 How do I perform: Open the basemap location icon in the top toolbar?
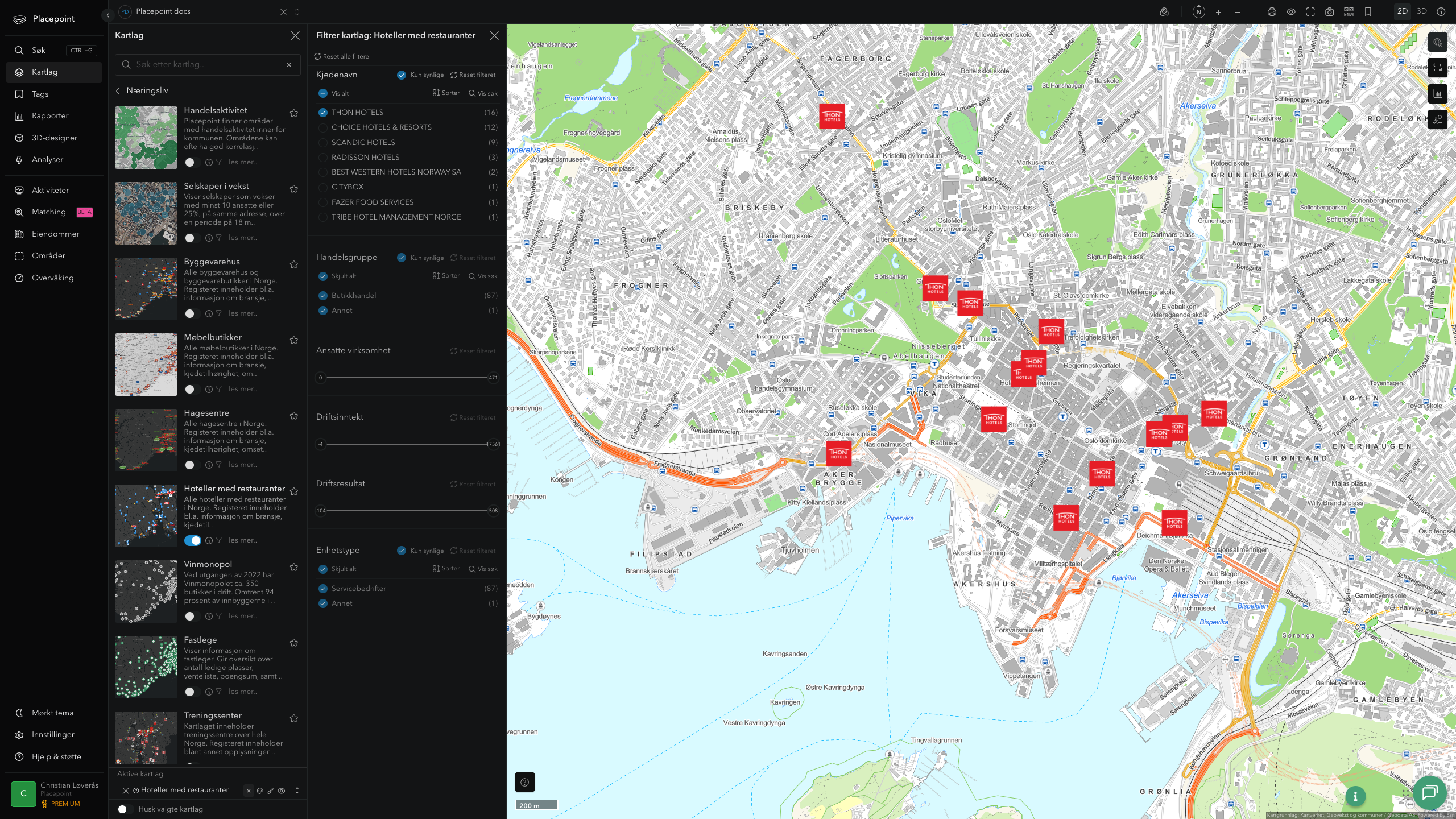(1164, 12)
